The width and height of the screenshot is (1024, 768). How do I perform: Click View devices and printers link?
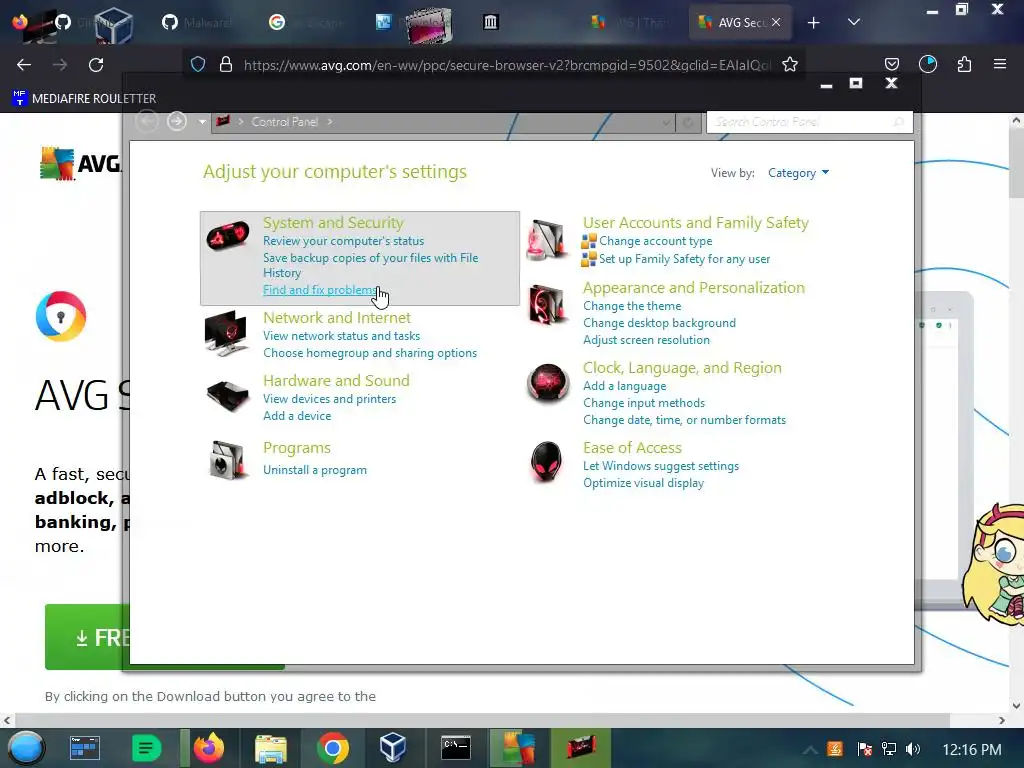(x=329, y=399)
